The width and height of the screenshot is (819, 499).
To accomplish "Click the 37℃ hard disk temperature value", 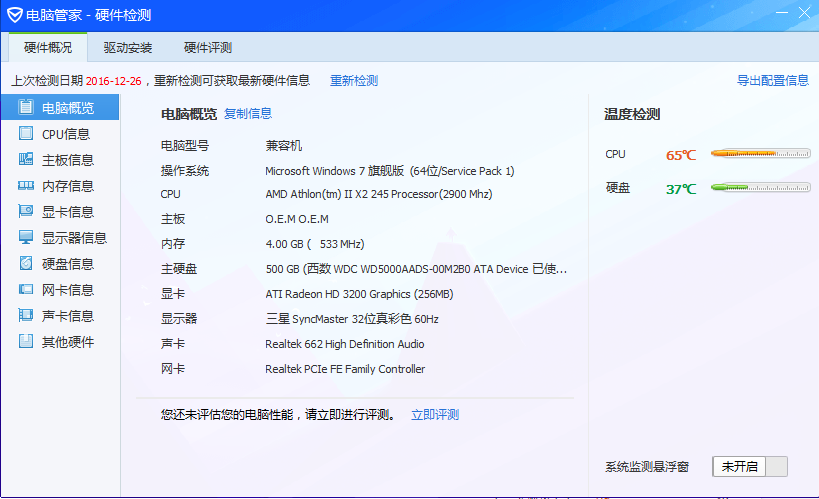I will [x=681, y=189].
